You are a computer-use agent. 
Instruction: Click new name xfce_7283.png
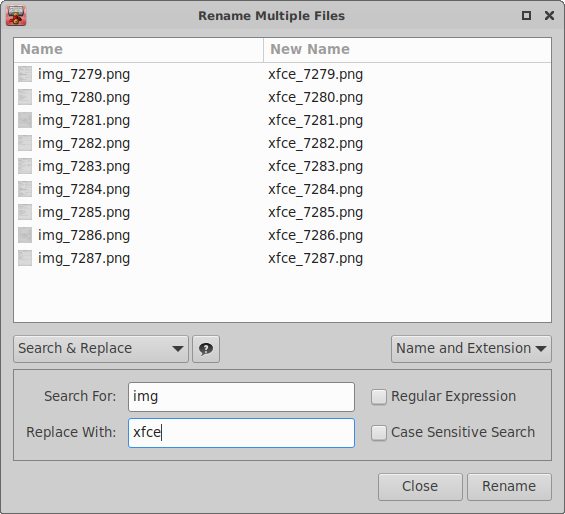point(315,167)
